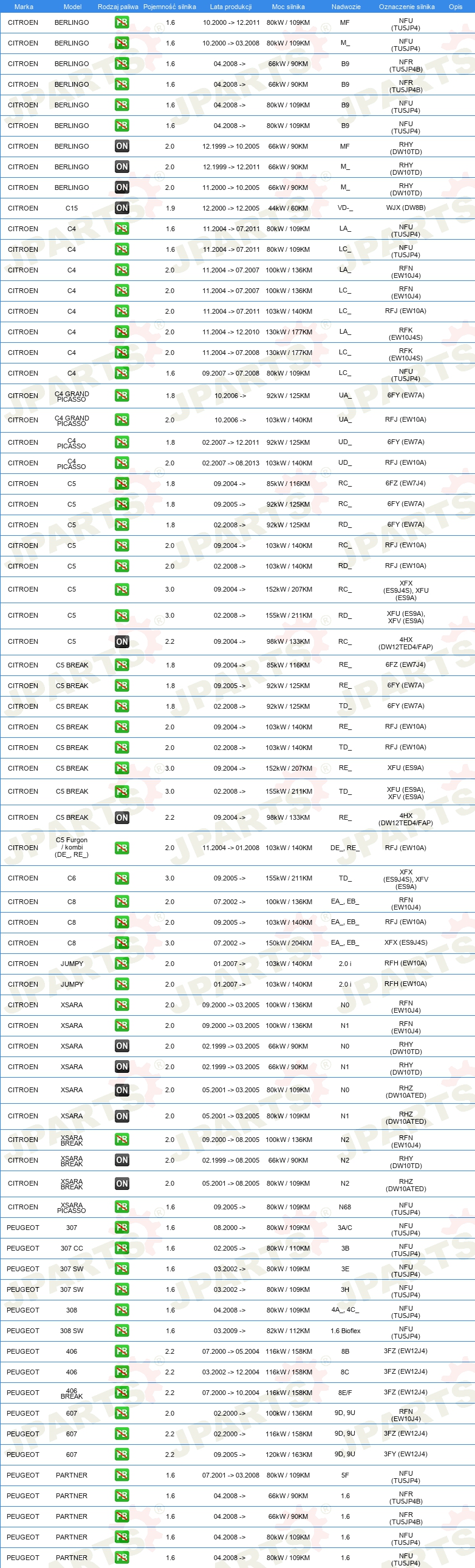Click the diesel icon in the C5 2.2 RC_ row
Image resolution: width=475 pixels, height=1568 pixels.
(122, 641)
